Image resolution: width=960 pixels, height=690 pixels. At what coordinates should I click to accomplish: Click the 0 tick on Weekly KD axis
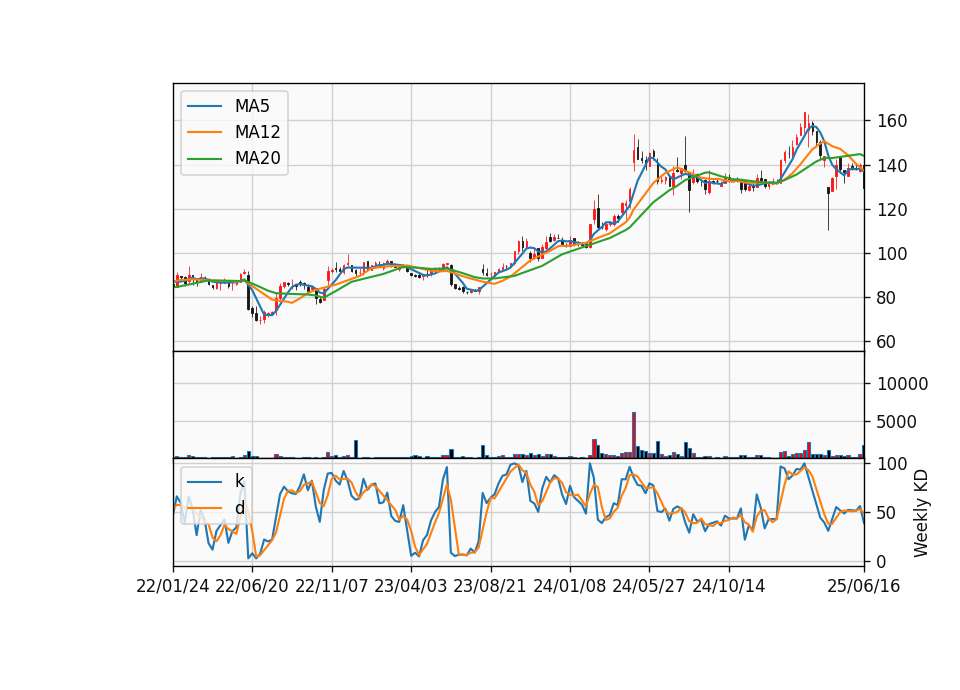[882, 561]
